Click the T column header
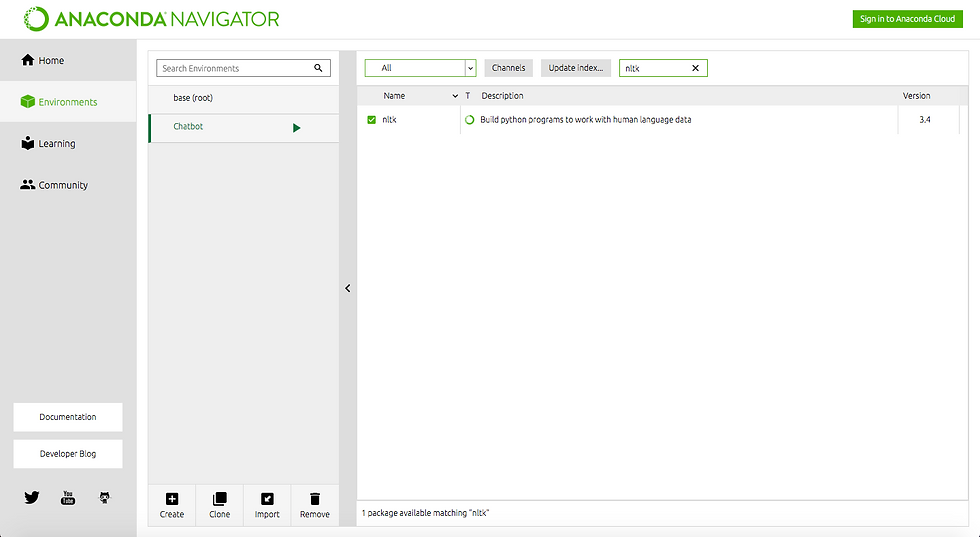Screen dimensions: 980x537 pyautogui.click(x=468, y=96)
